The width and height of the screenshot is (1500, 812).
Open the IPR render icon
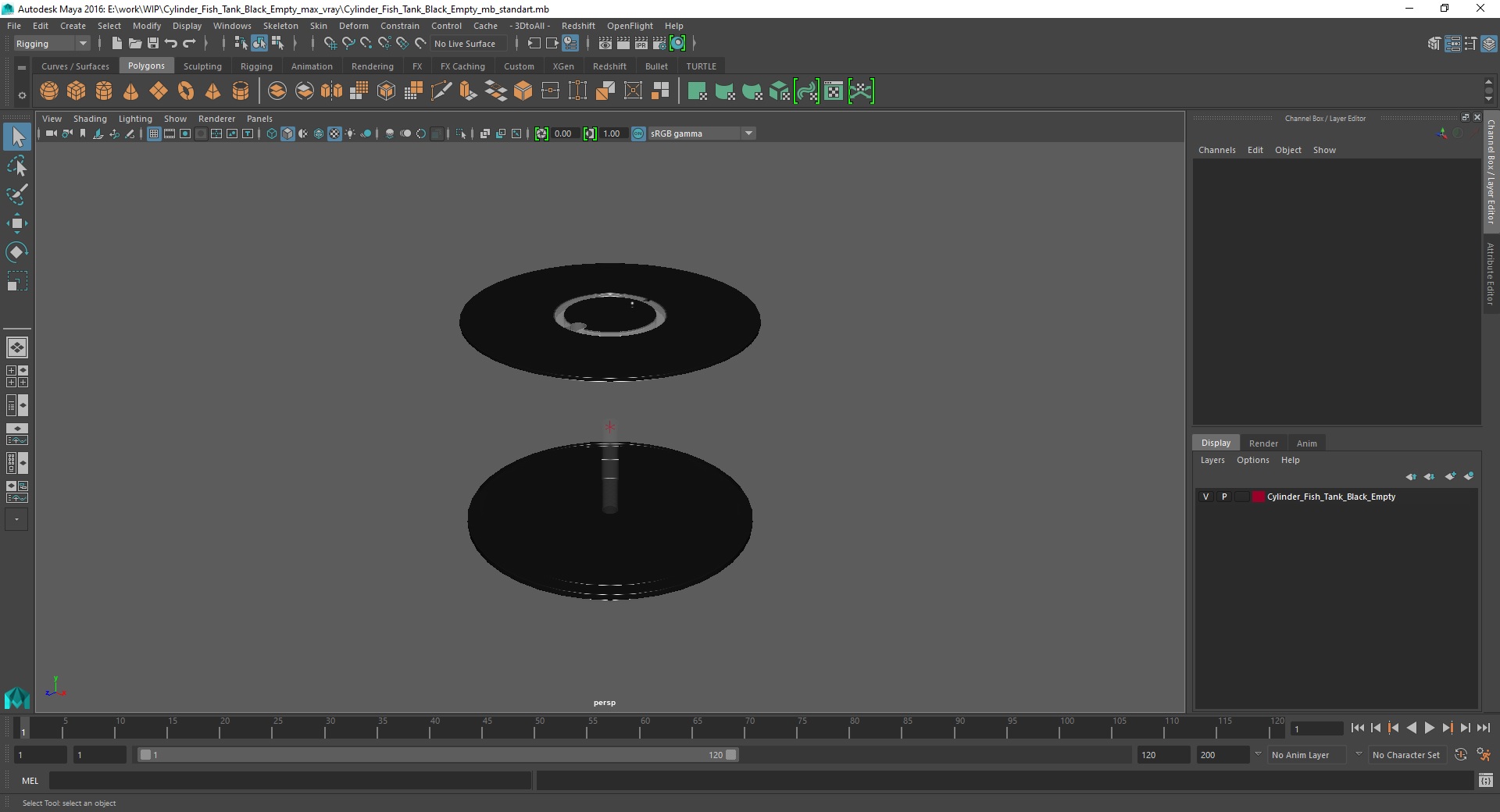(641, 44)
